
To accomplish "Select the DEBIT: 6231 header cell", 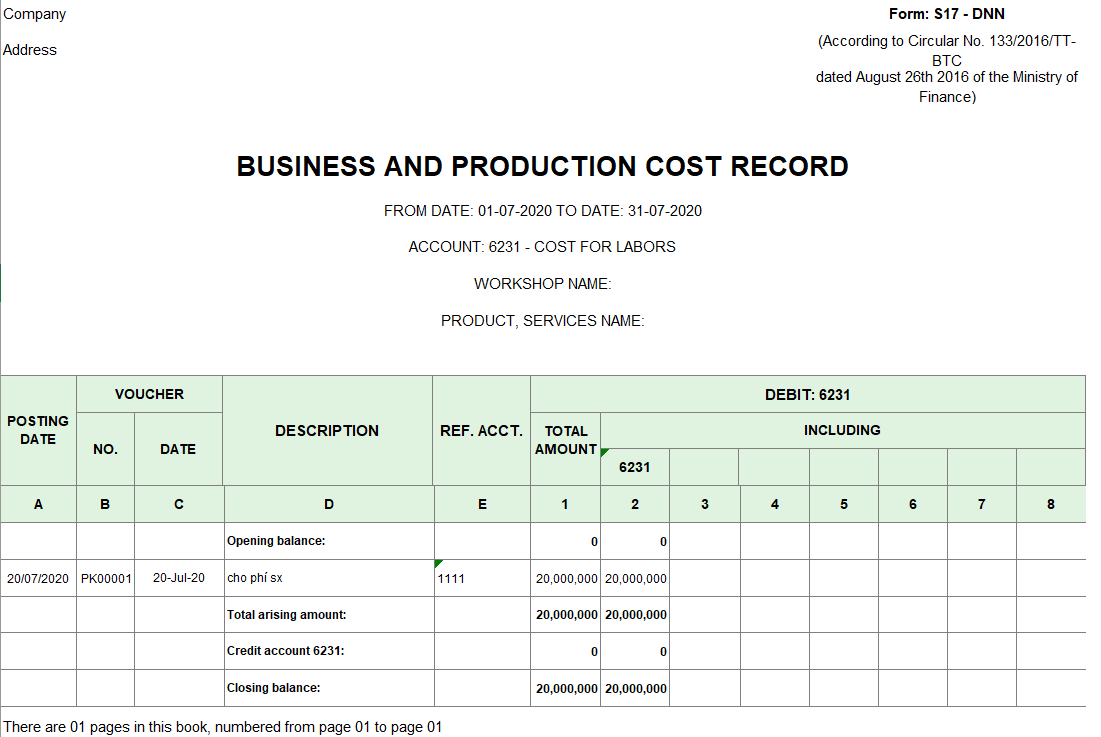I will [807, 394].
